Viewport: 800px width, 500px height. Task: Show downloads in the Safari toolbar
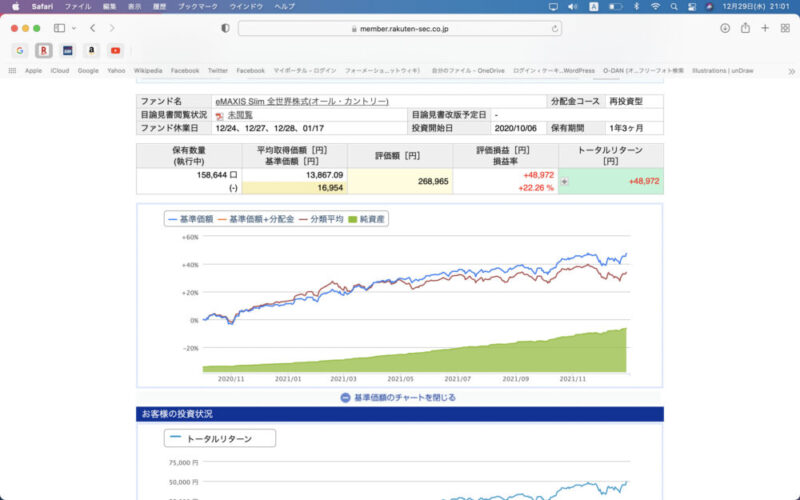point(725,28)
